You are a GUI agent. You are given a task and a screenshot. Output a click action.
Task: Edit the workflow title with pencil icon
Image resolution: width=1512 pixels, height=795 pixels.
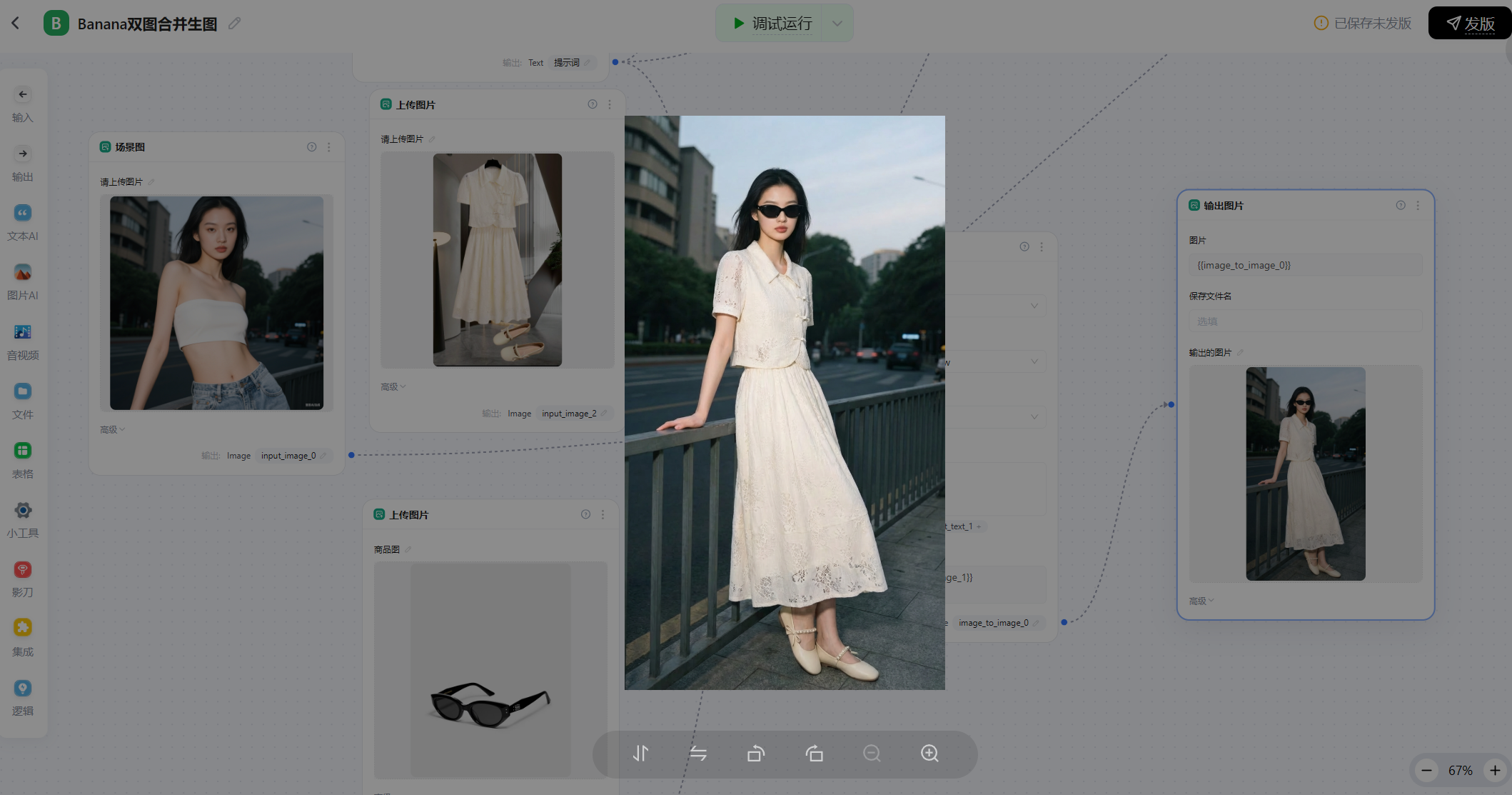[x=234, y=24]
